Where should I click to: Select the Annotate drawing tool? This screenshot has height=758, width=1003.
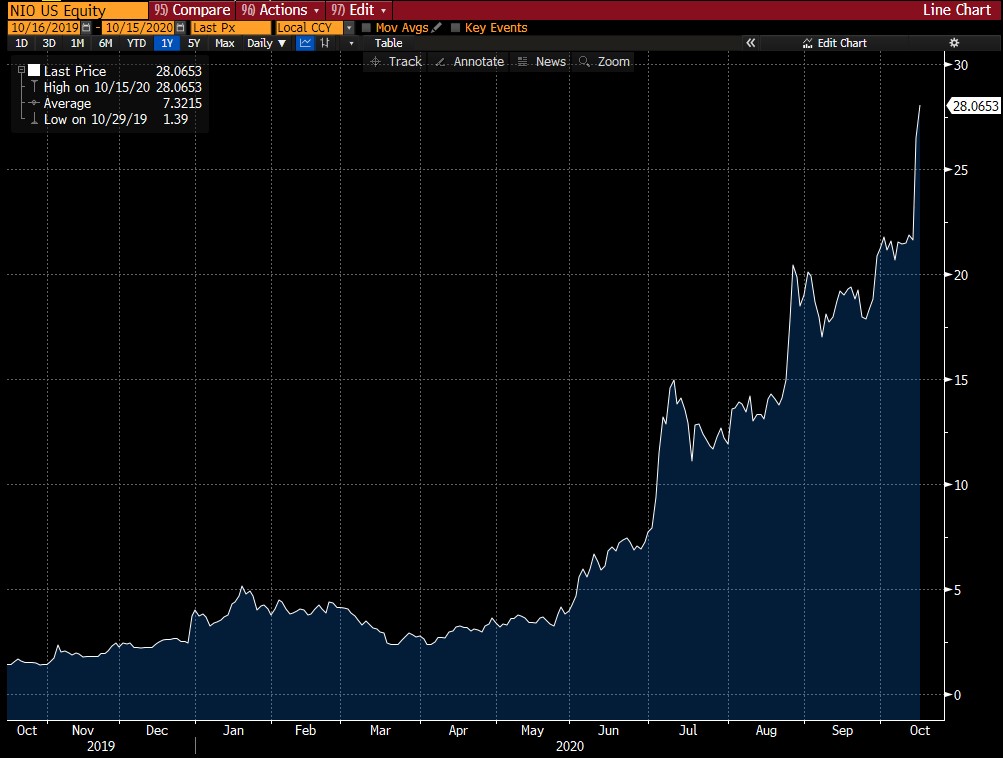click(x=470, y=61)
